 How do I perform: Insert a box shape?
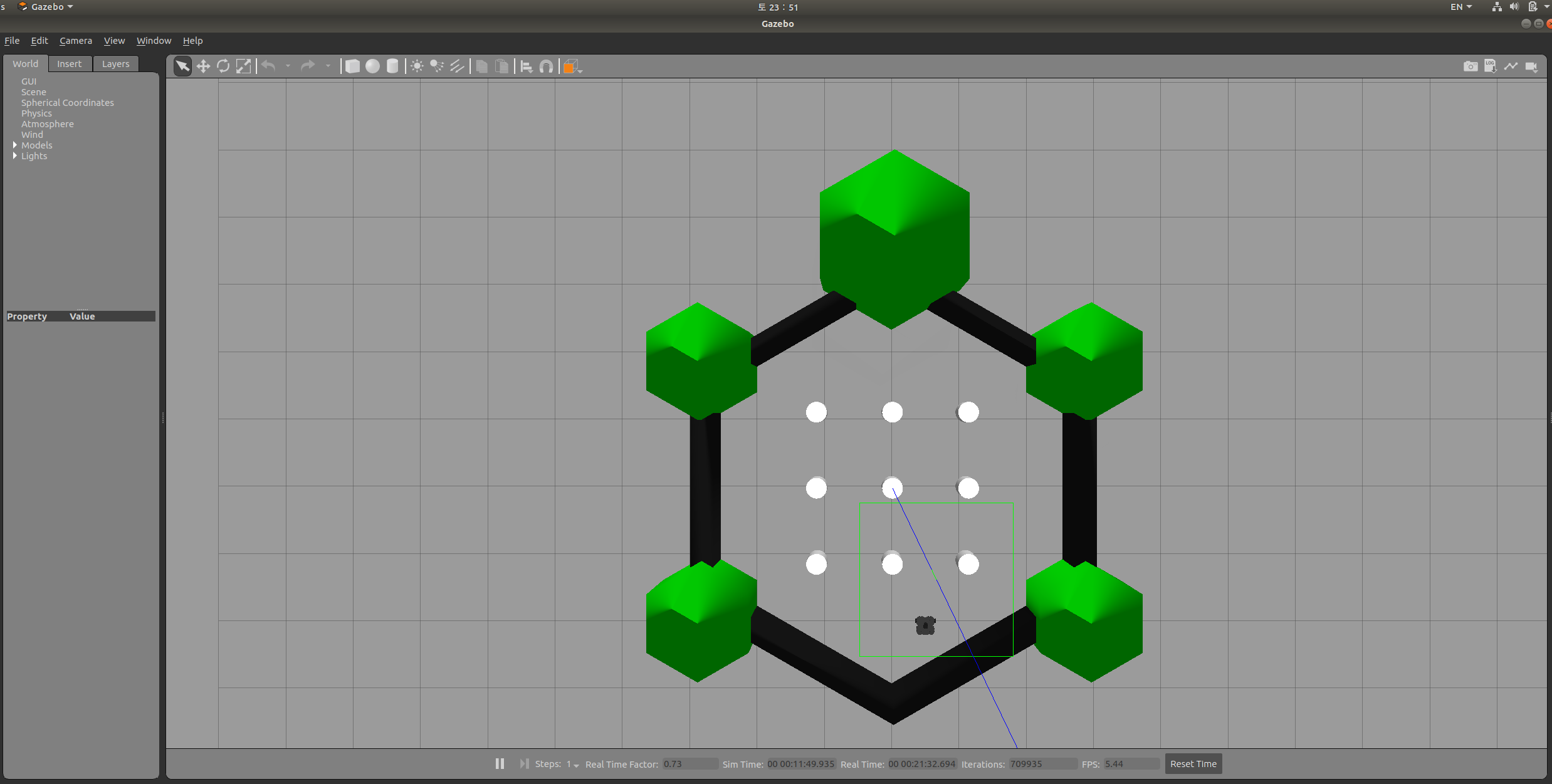pyautogui.click(x=352, y=66)
